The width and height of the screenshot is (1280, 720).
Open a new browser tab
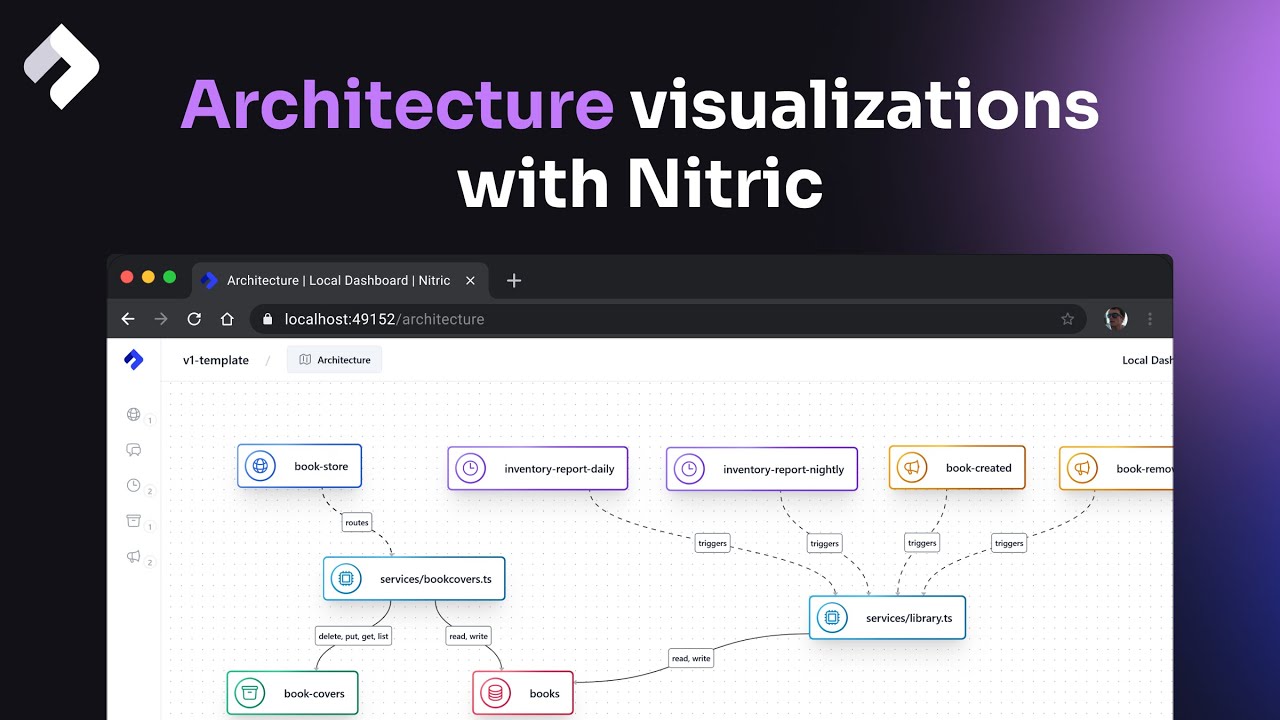pyautogui.click(x=514, y=281)
